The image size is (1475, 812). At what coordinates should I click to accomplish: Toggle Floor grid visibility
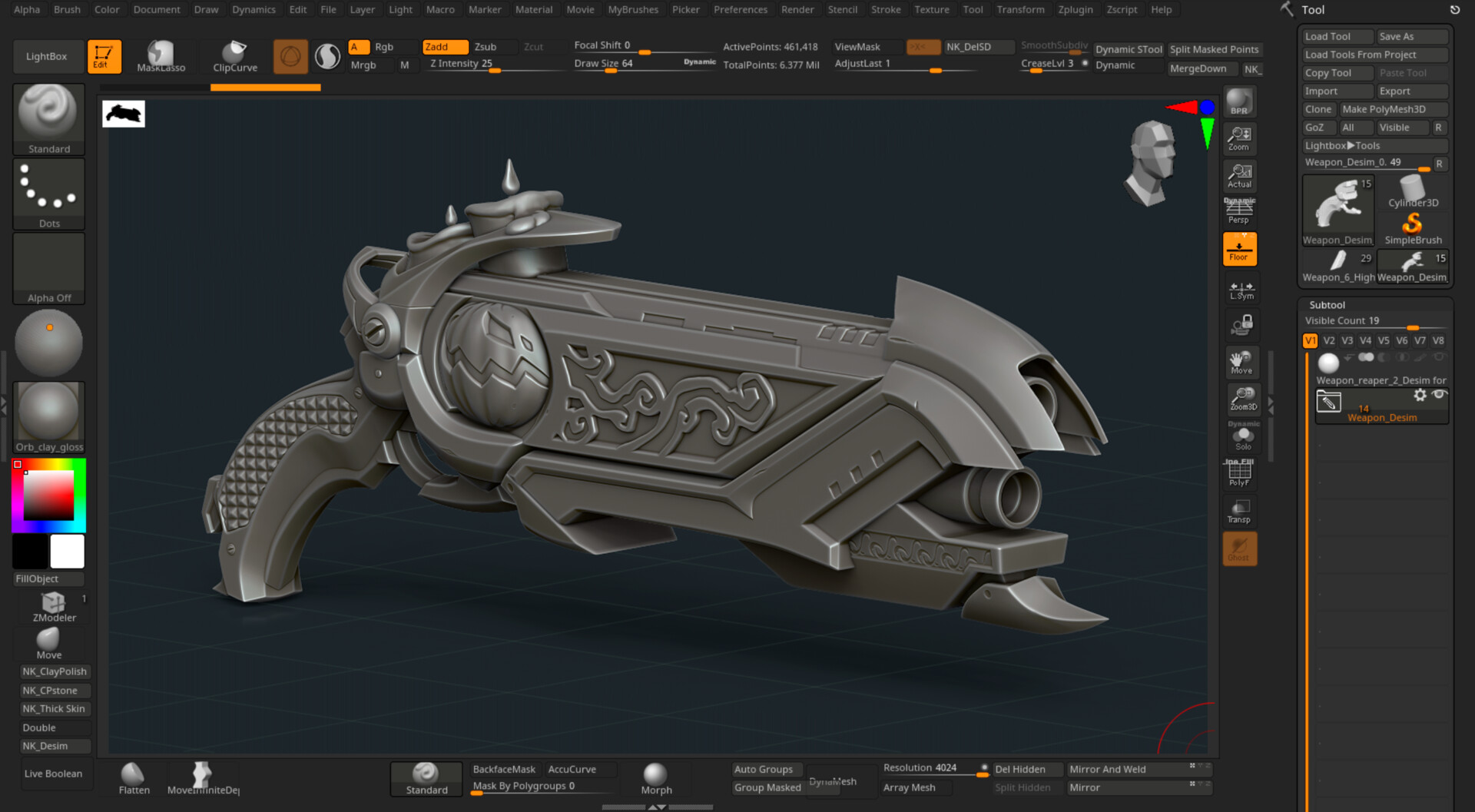(1239, 247)
